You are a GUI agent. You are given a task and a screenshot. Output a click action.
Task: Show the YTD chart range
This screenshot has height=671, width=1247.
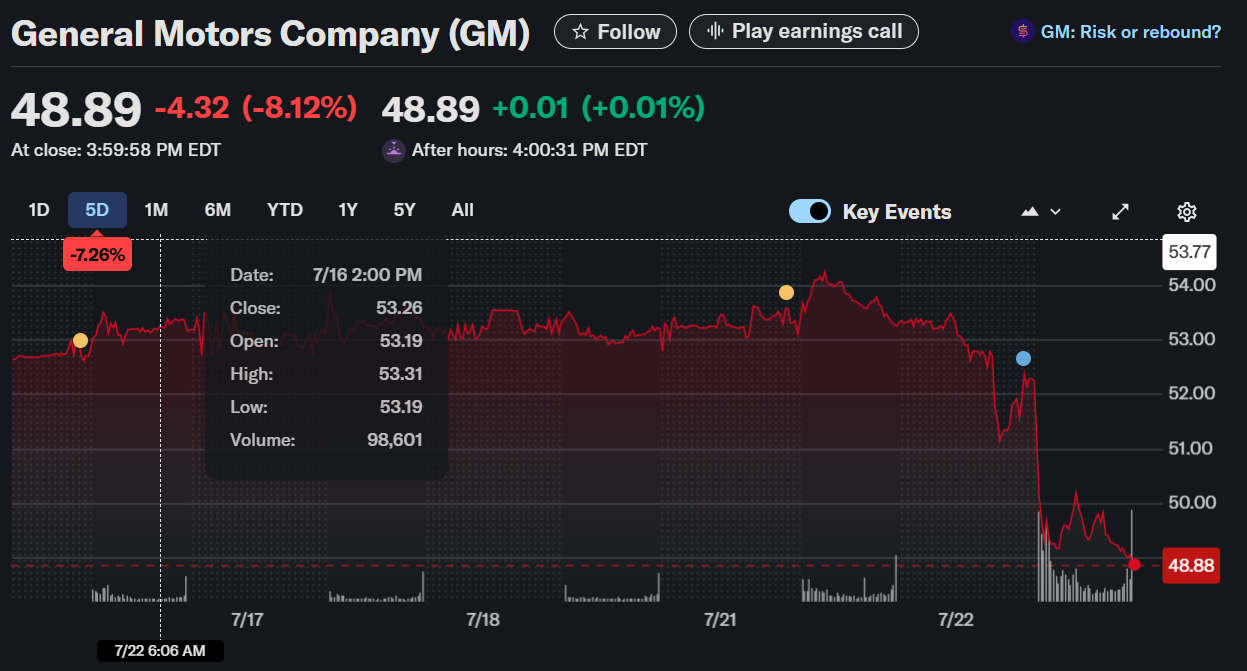click(285, 210)
